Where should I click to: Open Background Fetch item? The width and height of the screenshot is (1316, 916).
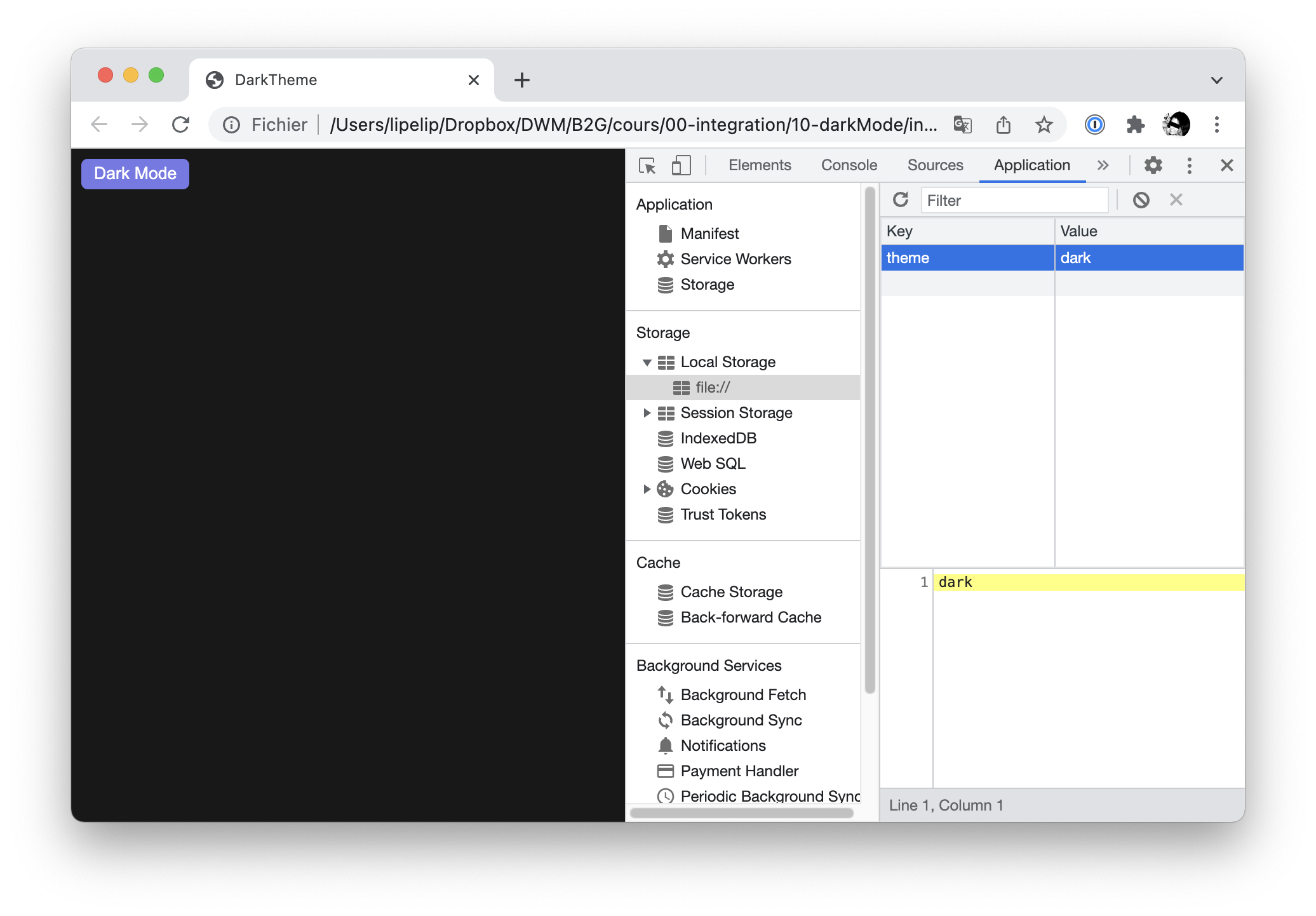click(x=743, y=695)
